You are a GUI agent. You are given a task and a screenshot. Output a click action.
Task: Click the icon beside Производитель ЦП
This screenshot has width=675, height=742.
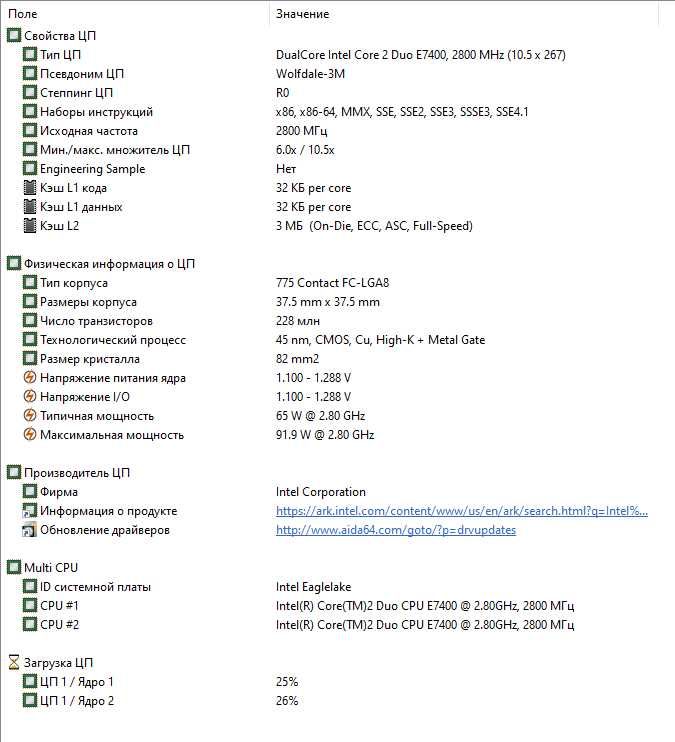[x=14, y=472]
